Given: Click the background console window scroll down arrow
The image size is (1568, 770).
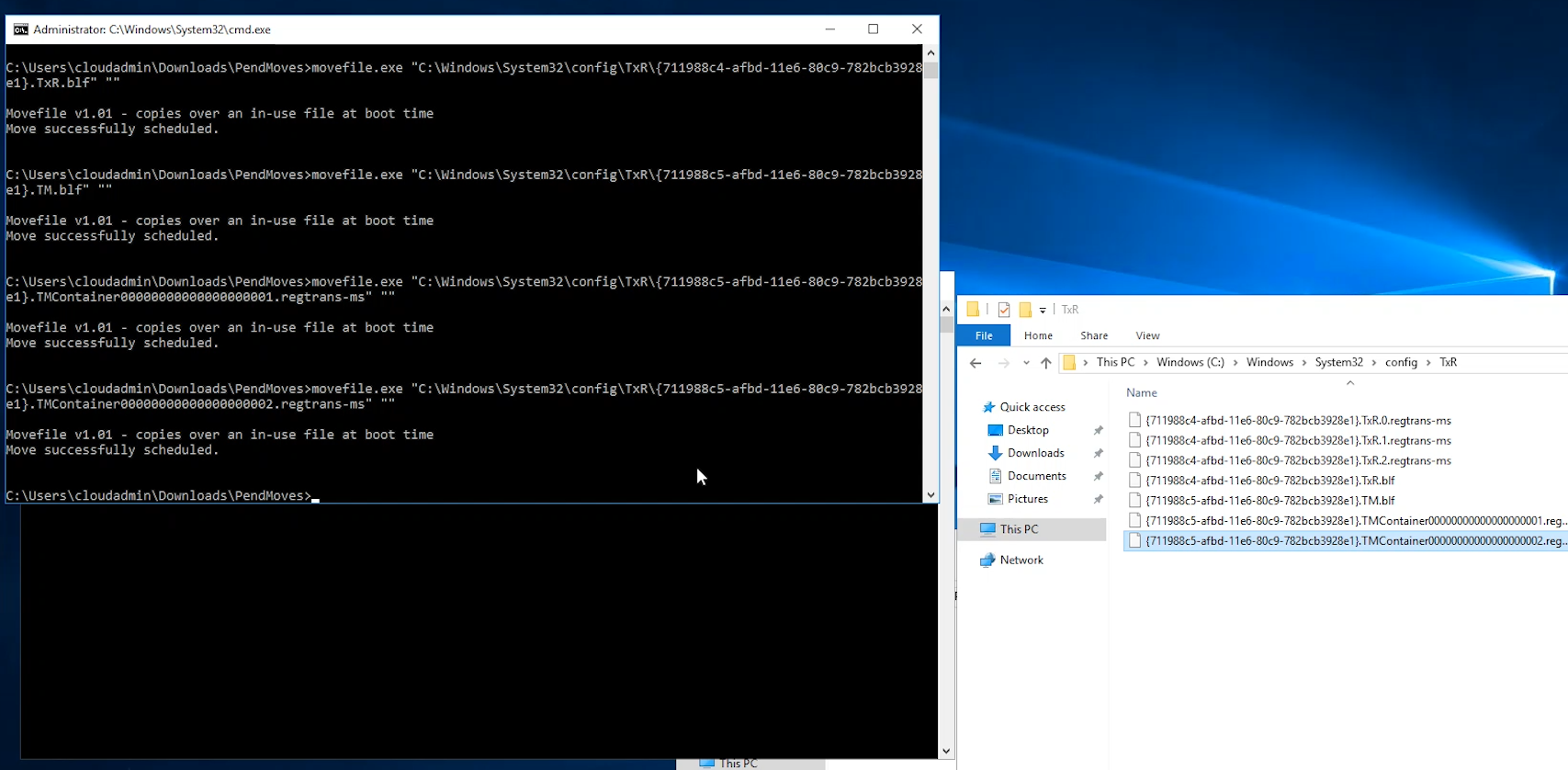Looking at the screenshot, I should pyautogui.click(x=946, y=751).
